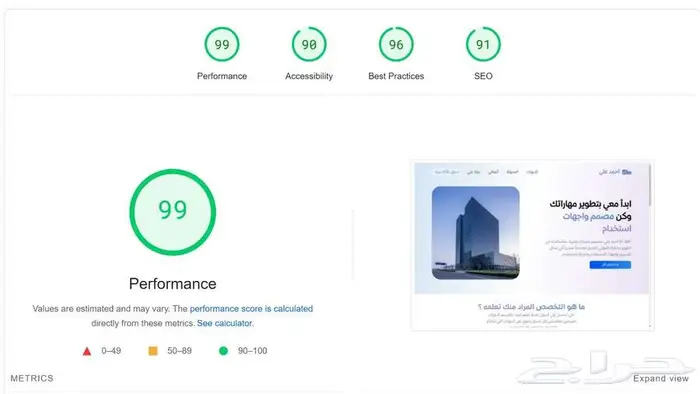Click the 'Best Practices' label text
Screen dimensions: 700x394
point(396,76)
